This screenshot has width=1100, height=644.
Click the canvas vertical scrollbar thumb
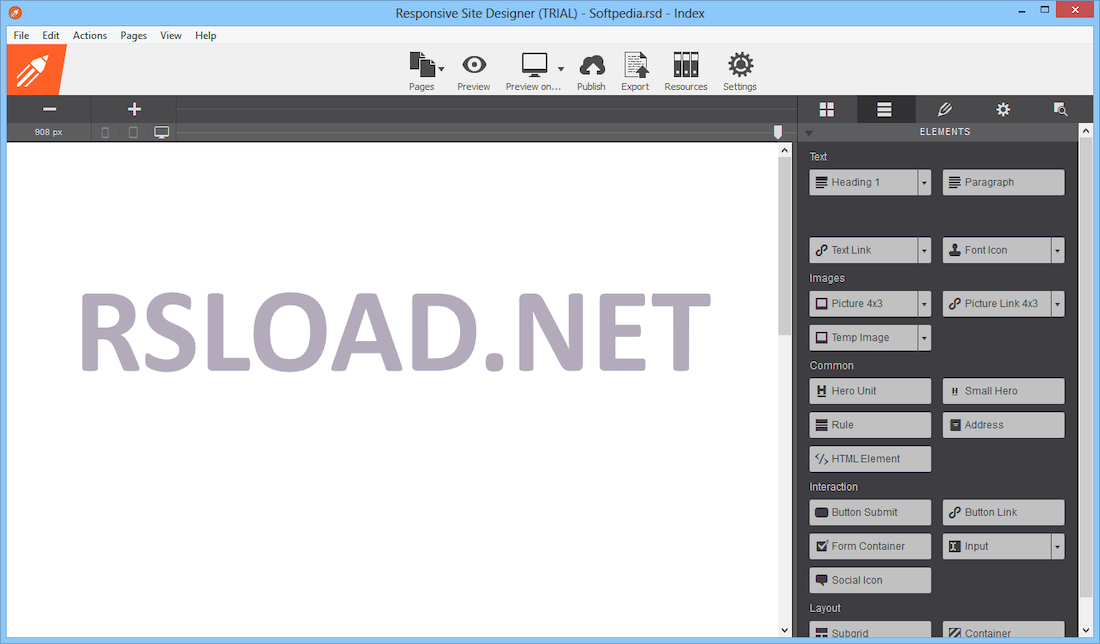(x=784, y=246)
